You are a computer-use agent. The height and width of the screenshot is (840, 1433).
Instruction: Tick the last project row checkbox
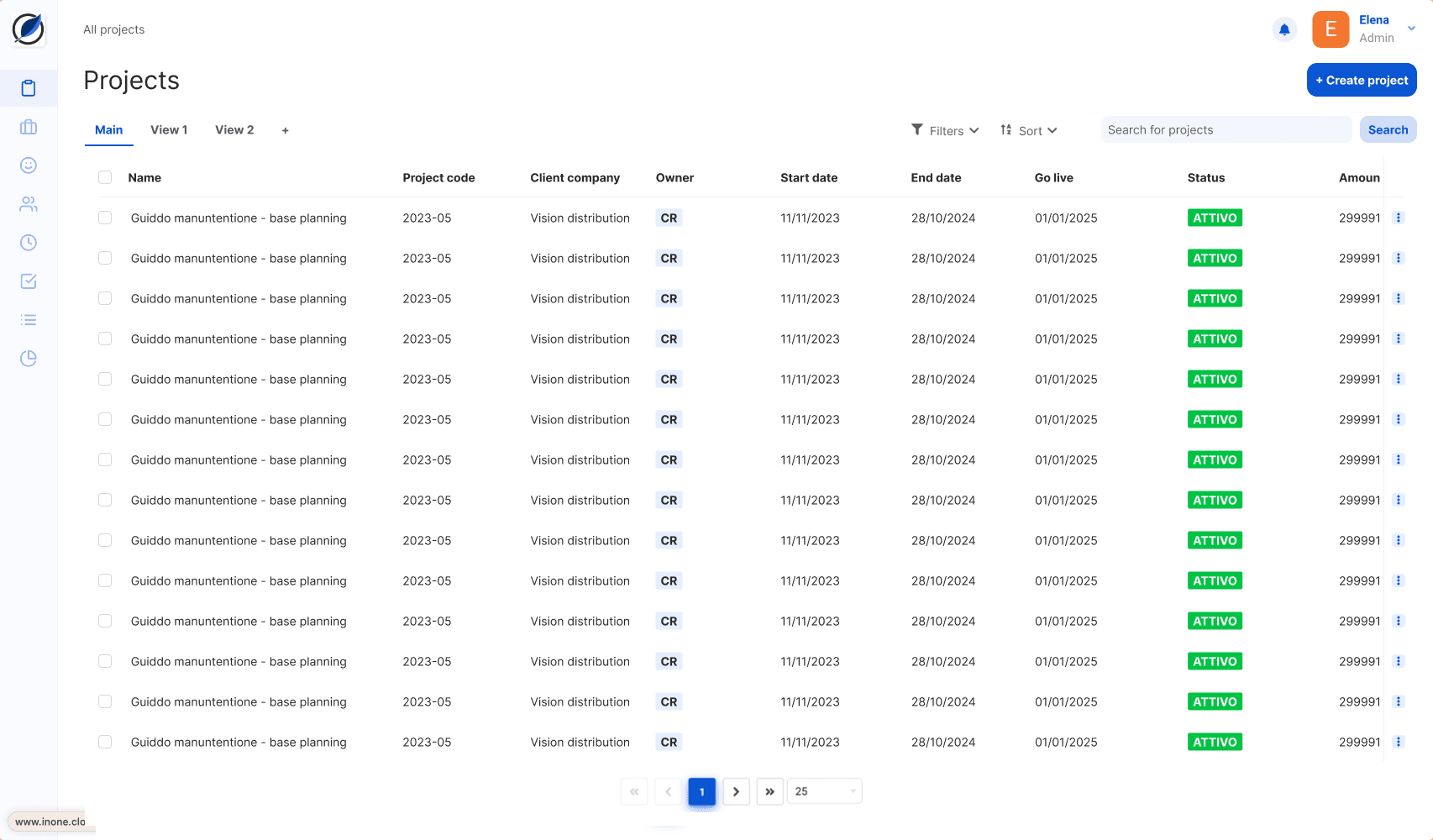[x=105, y=742]
